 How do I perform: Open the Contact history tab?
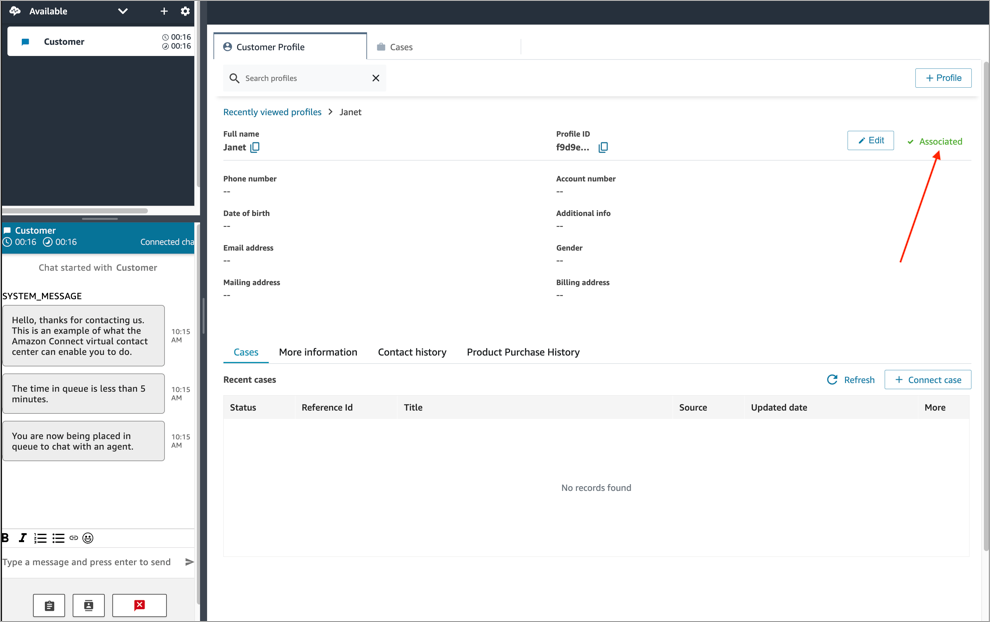click(x=412, y=351)
